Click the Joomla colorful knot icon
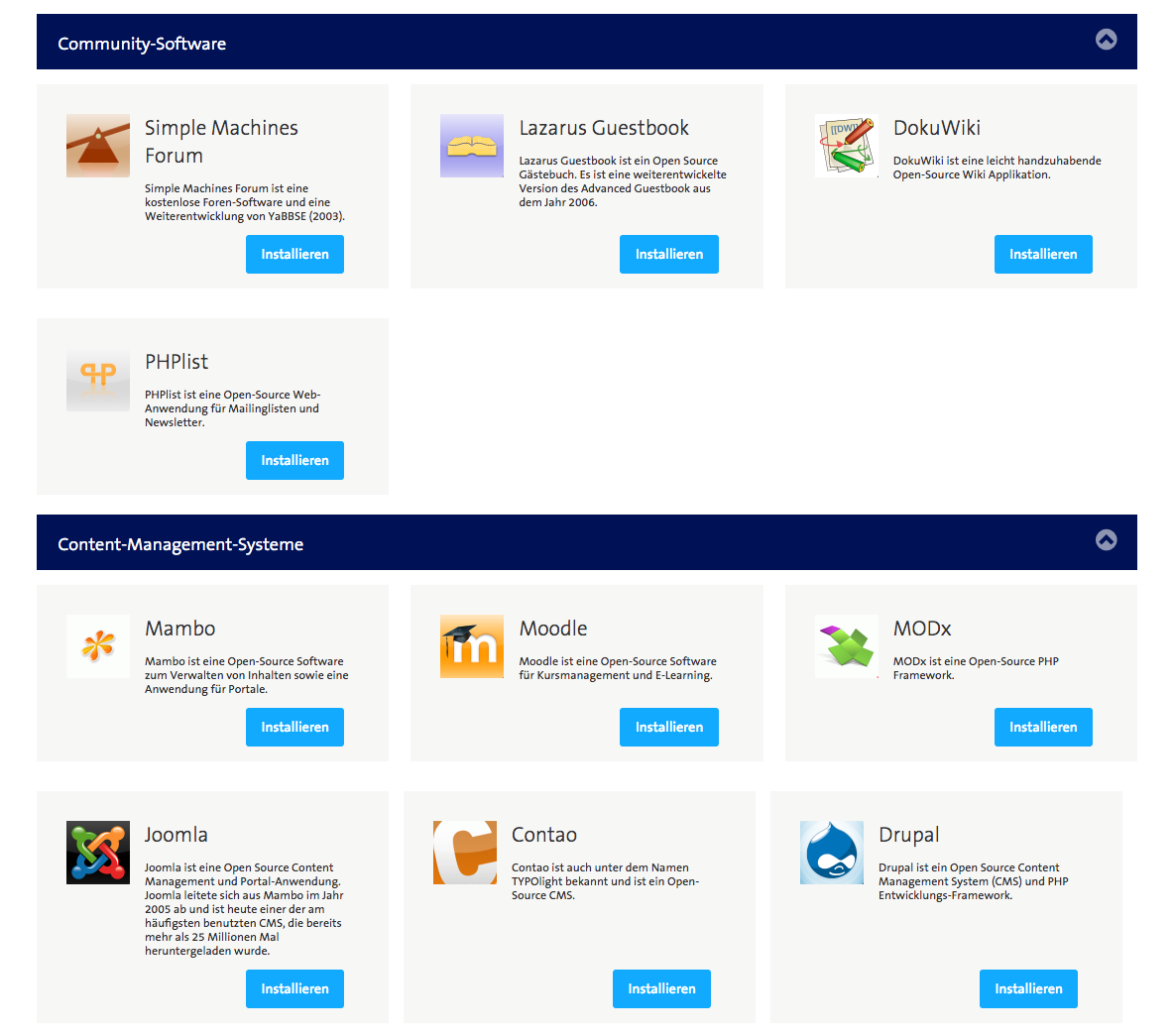The width and height of the screenshot is (1174, 1036). coord(98,853)
